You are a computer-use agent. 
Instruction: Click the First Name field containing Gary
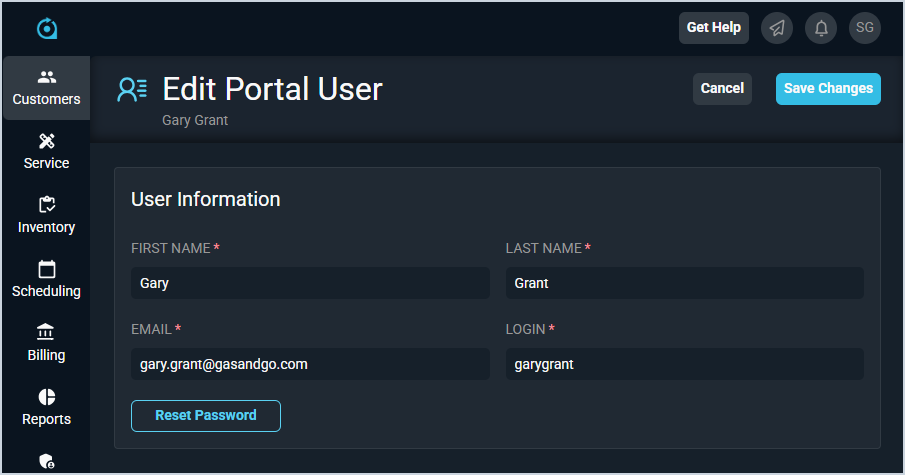coord(311,283)
